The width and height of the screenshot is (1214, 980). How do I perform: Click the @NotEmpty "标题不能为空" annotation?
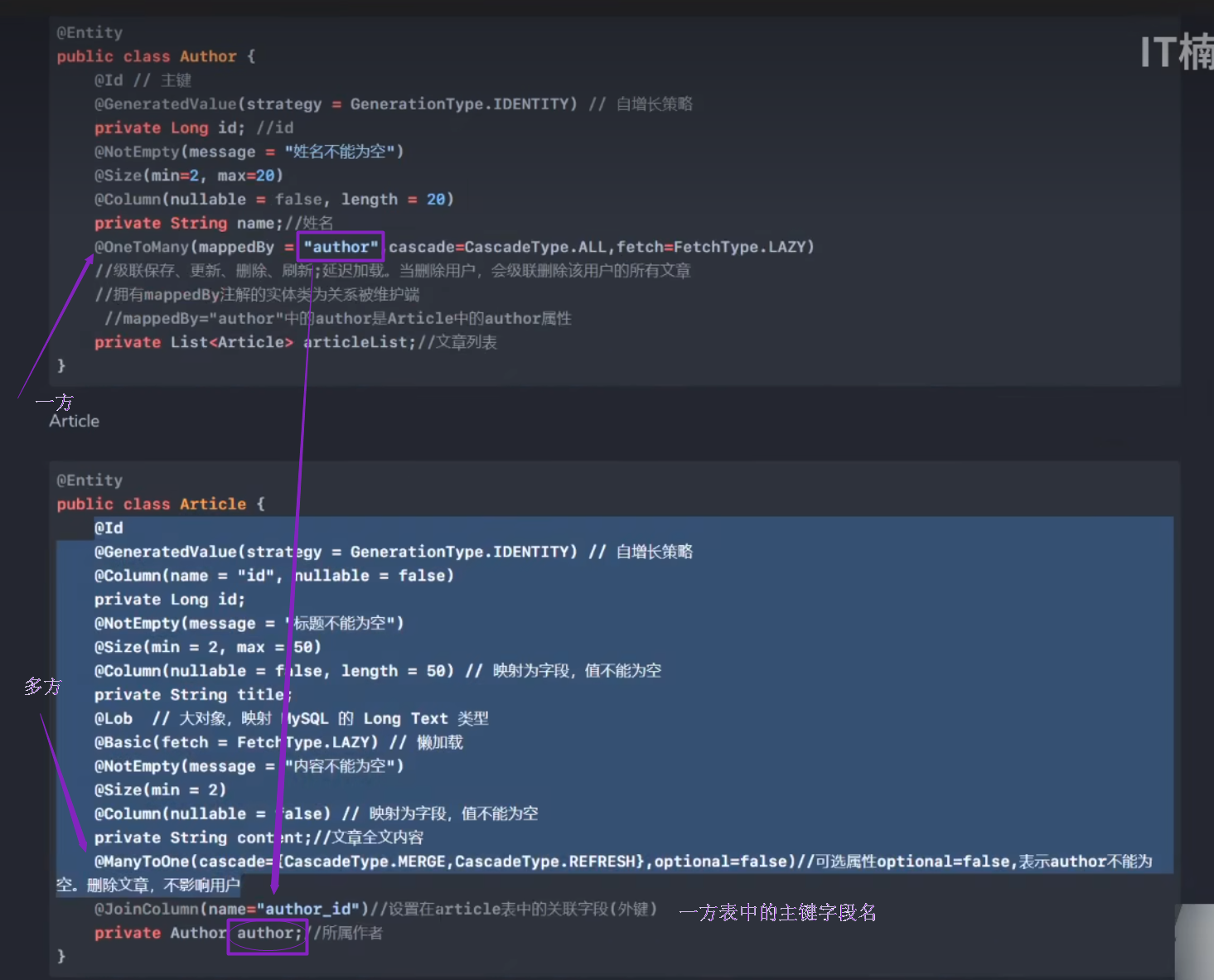coord(249,624)
